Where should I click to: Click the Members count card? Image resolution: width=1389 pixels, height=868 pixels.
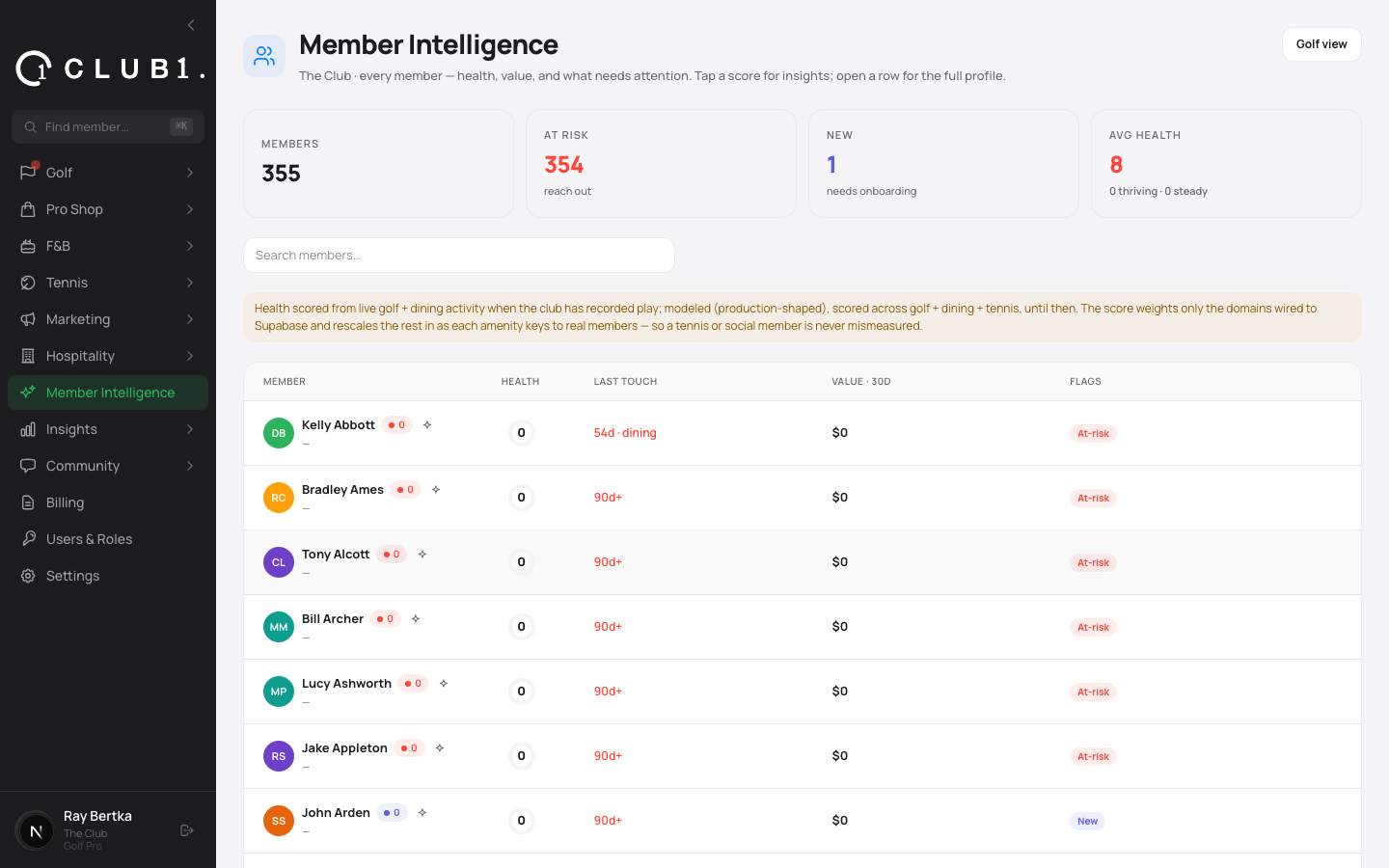378,163
